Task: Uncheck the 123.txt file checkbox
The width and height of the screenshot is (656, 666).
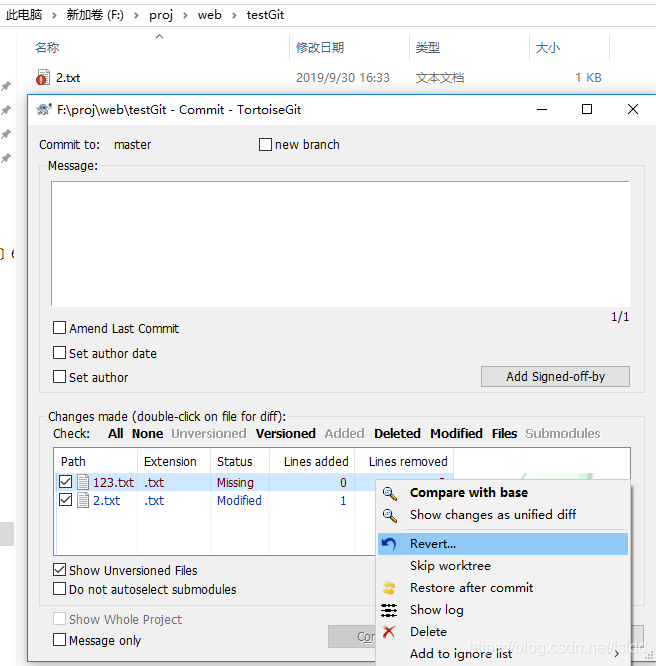Action: 65,482
